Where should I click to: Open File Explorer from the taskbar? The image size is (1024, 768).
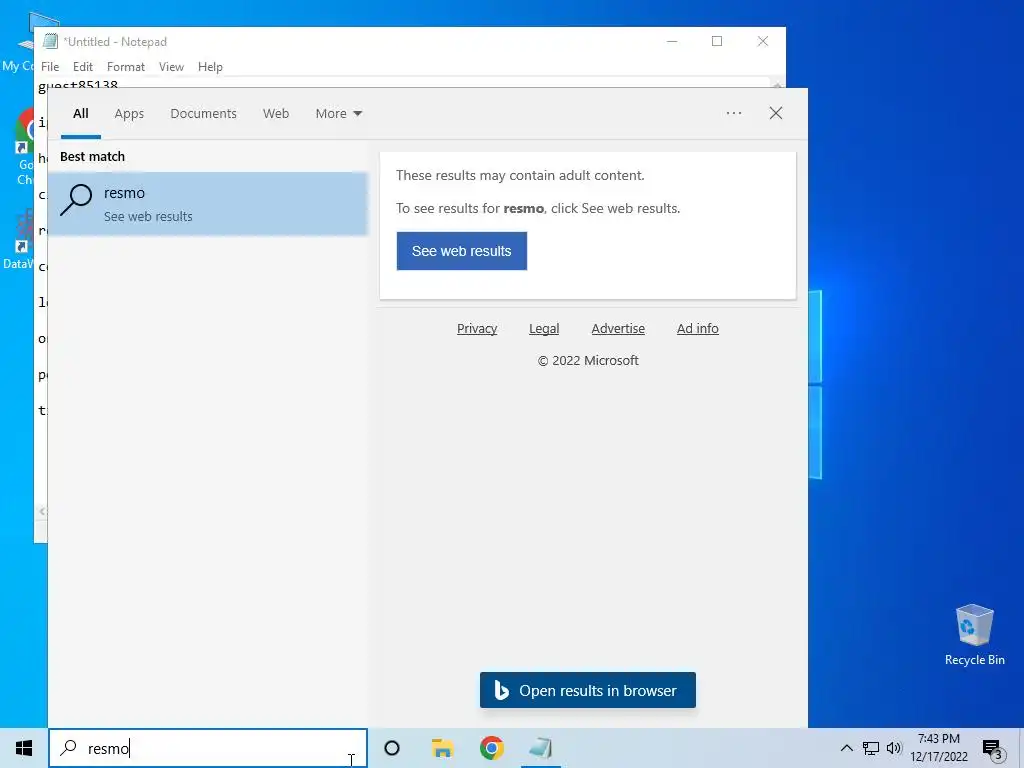coord(443,748)
